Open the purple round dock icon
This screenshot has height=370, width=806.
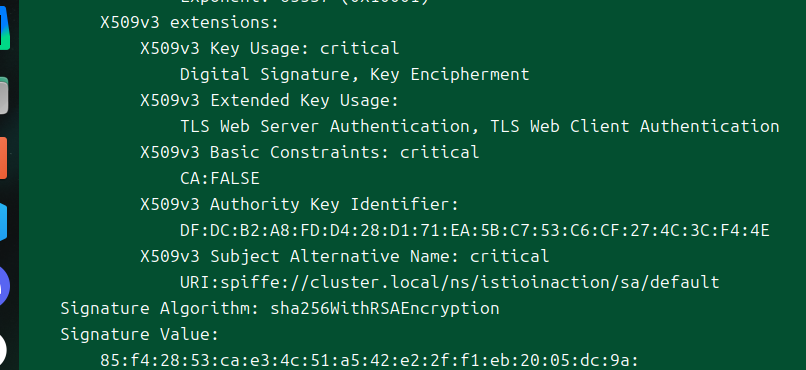point(5,286)
